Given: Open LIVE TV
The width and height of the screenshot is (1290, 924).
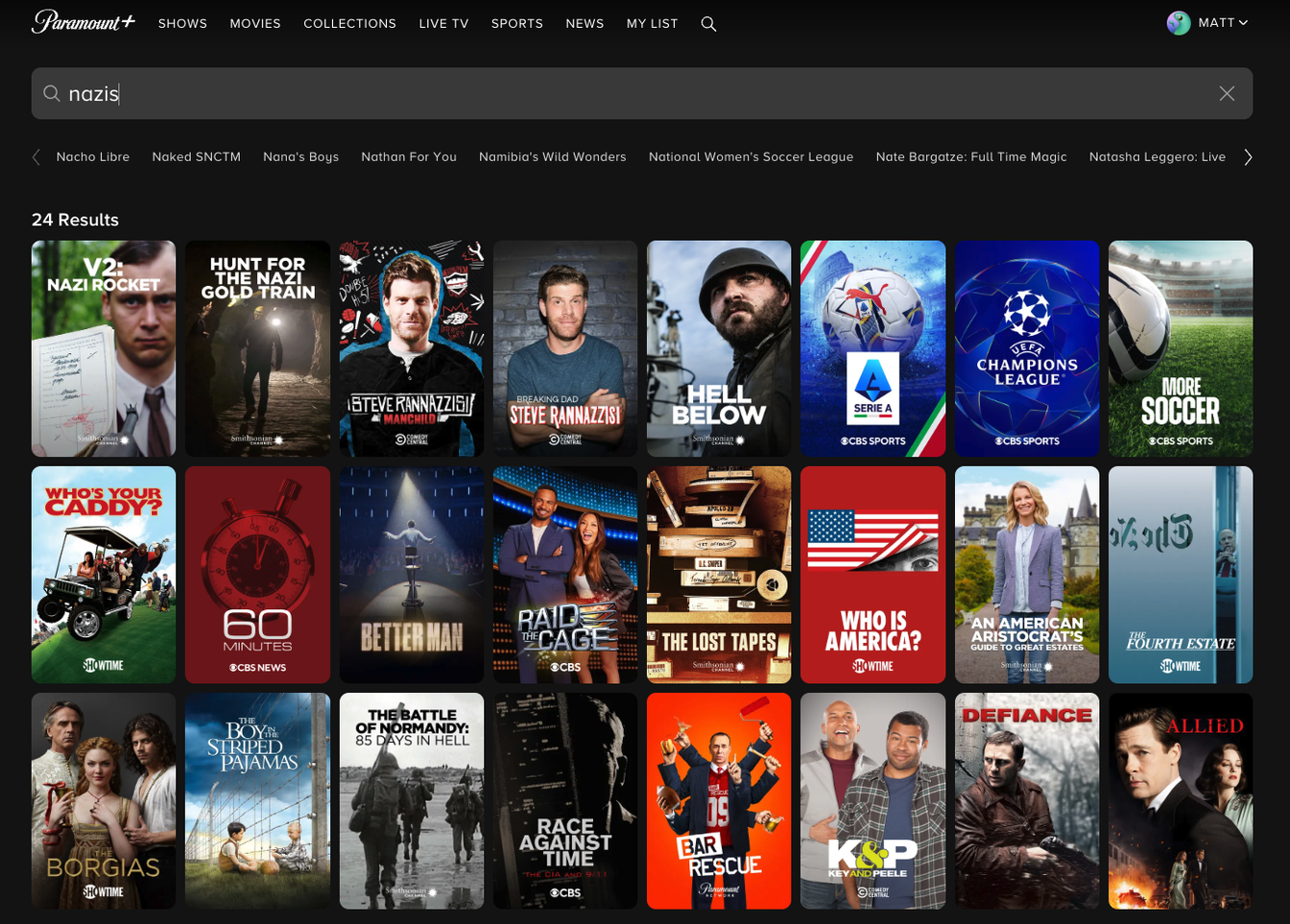Looking at the screenshot, I should pos(443,23).
